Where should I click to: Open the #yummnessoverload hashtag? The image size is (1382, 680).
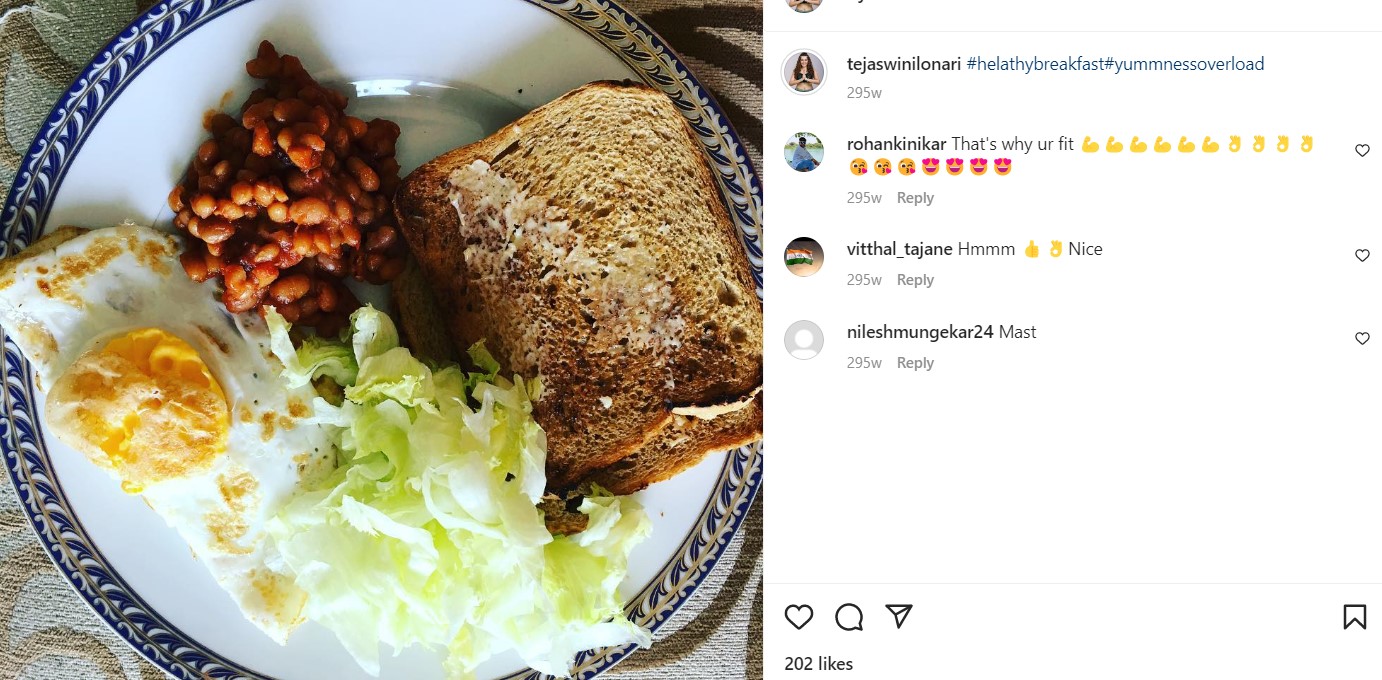tap(1185, 64)
